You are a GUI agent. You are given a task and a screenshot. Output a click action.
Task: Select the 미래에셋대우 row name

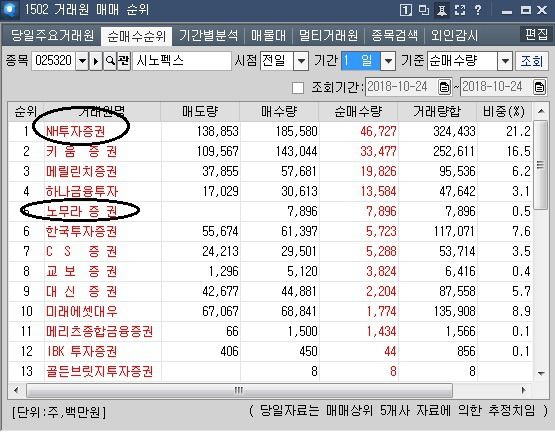[x=81, y=312]
